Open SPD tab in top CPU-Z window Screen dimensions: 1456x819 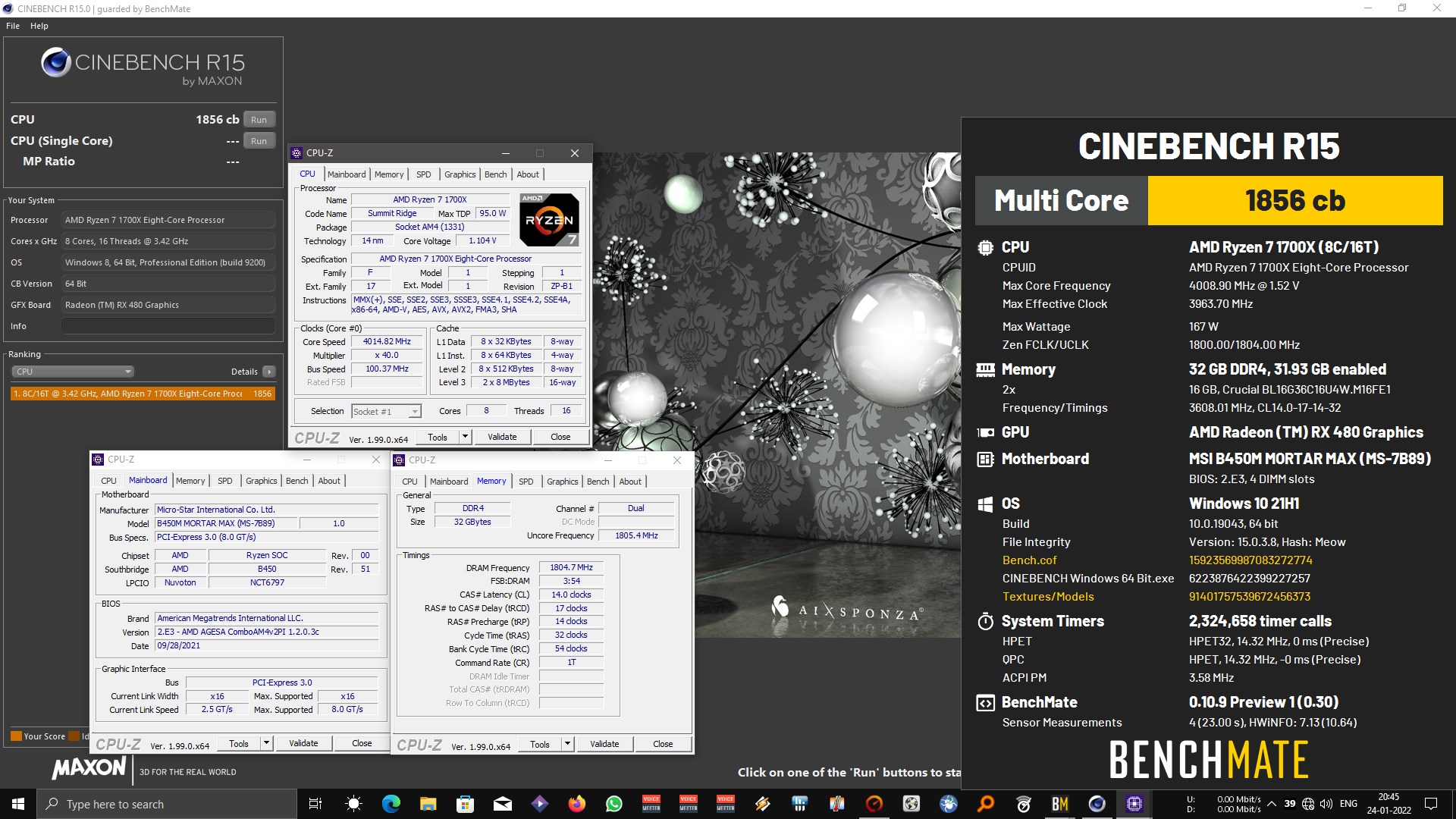pyautogui.click(x=424, y=174)
